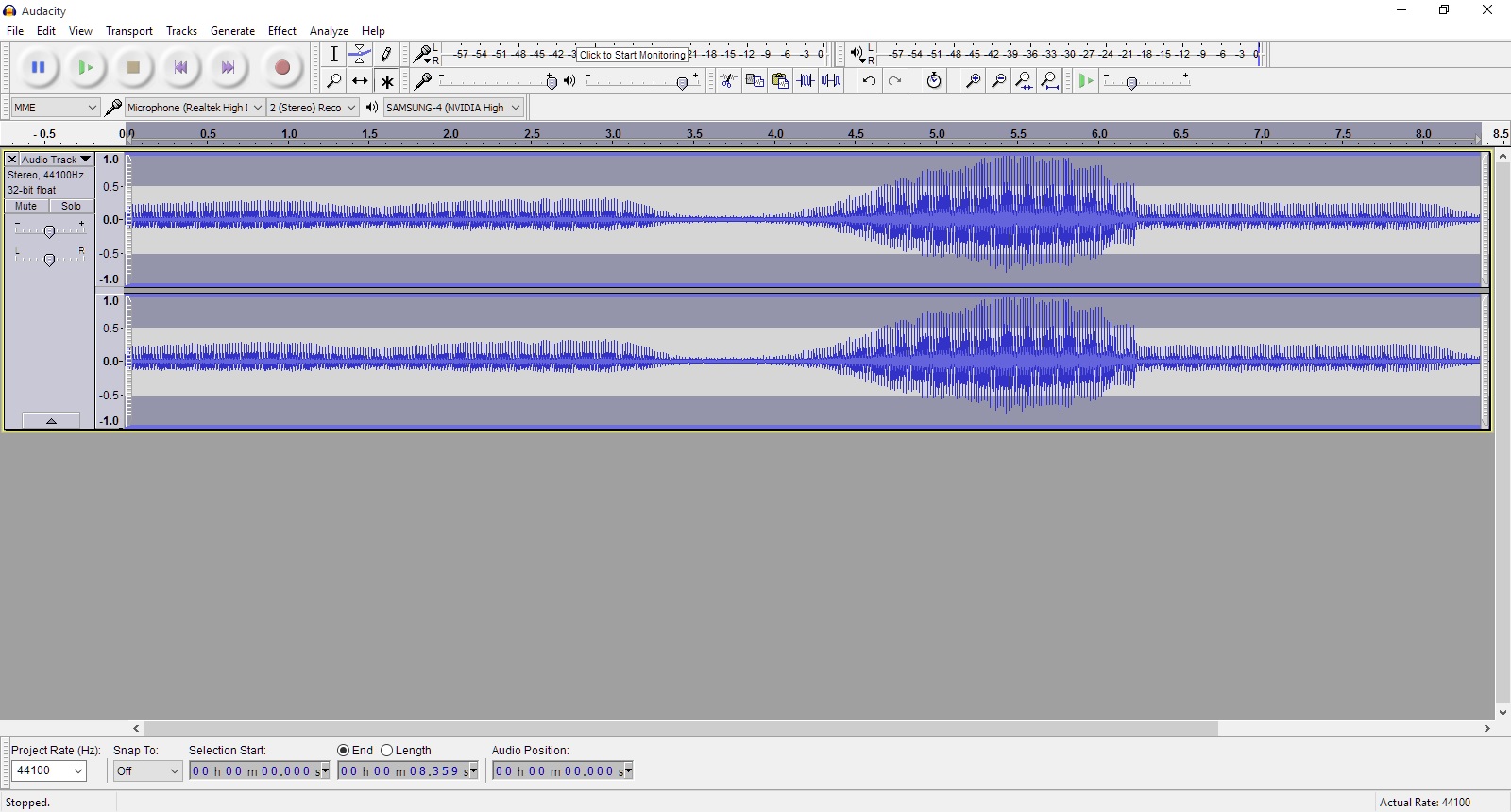
Task: Solo the Audio Track
Action: [x=72, y=206]
